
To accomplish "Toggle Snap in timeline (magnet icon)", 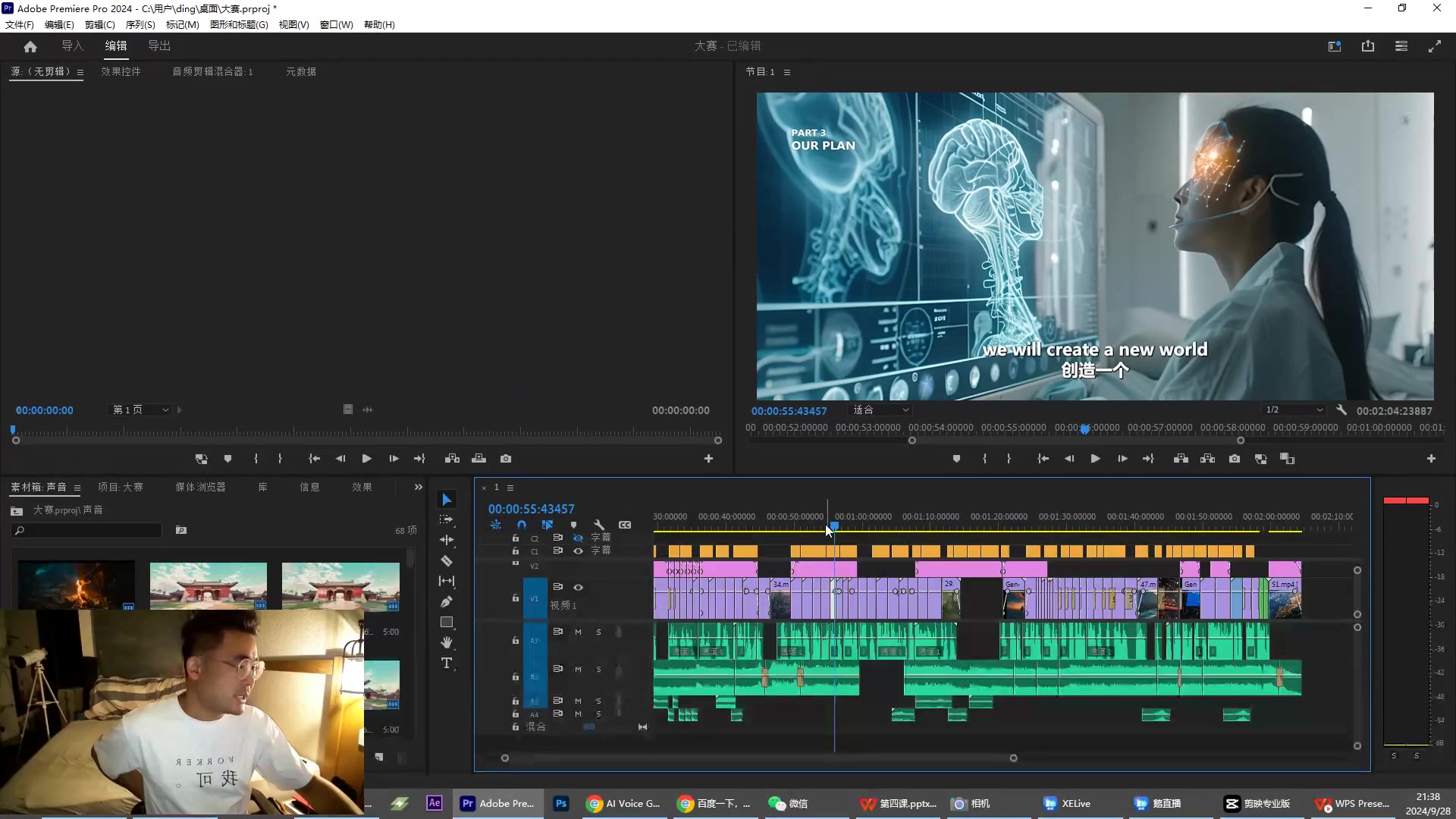I will 521,525.
